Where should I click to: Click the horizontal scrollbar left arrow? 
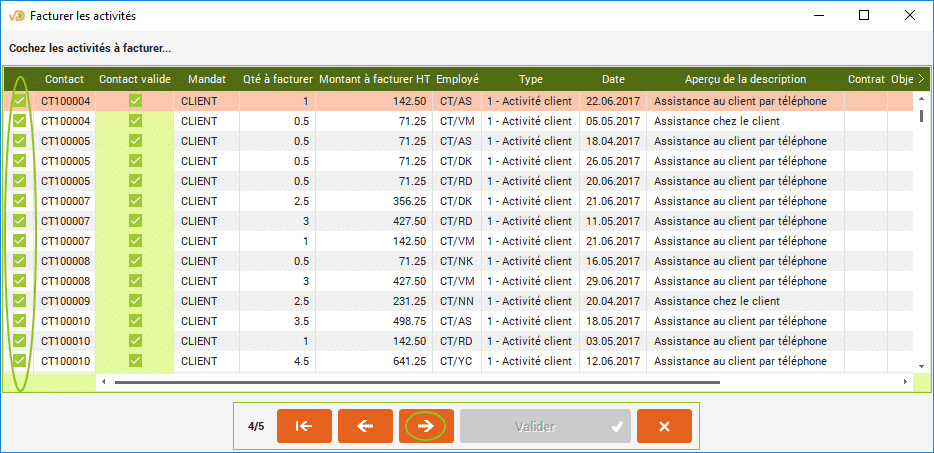(x=104, y=381)
